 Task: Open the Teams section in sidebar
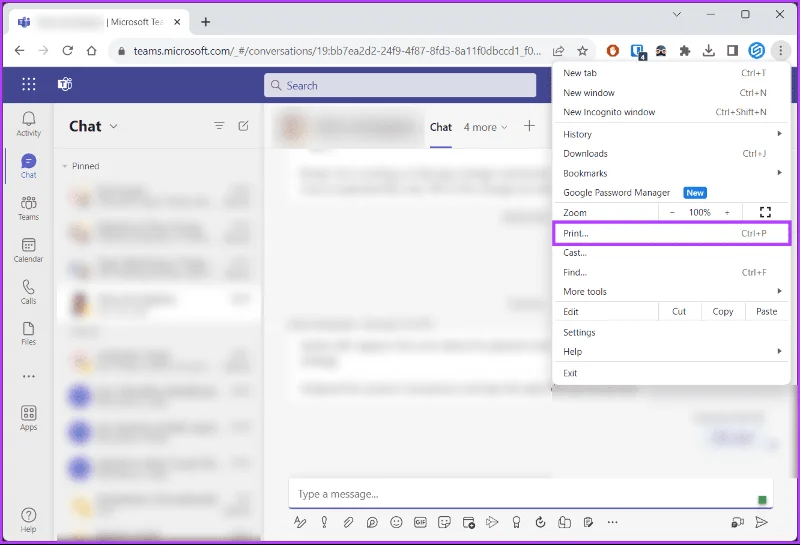click(x=29, y=208)
